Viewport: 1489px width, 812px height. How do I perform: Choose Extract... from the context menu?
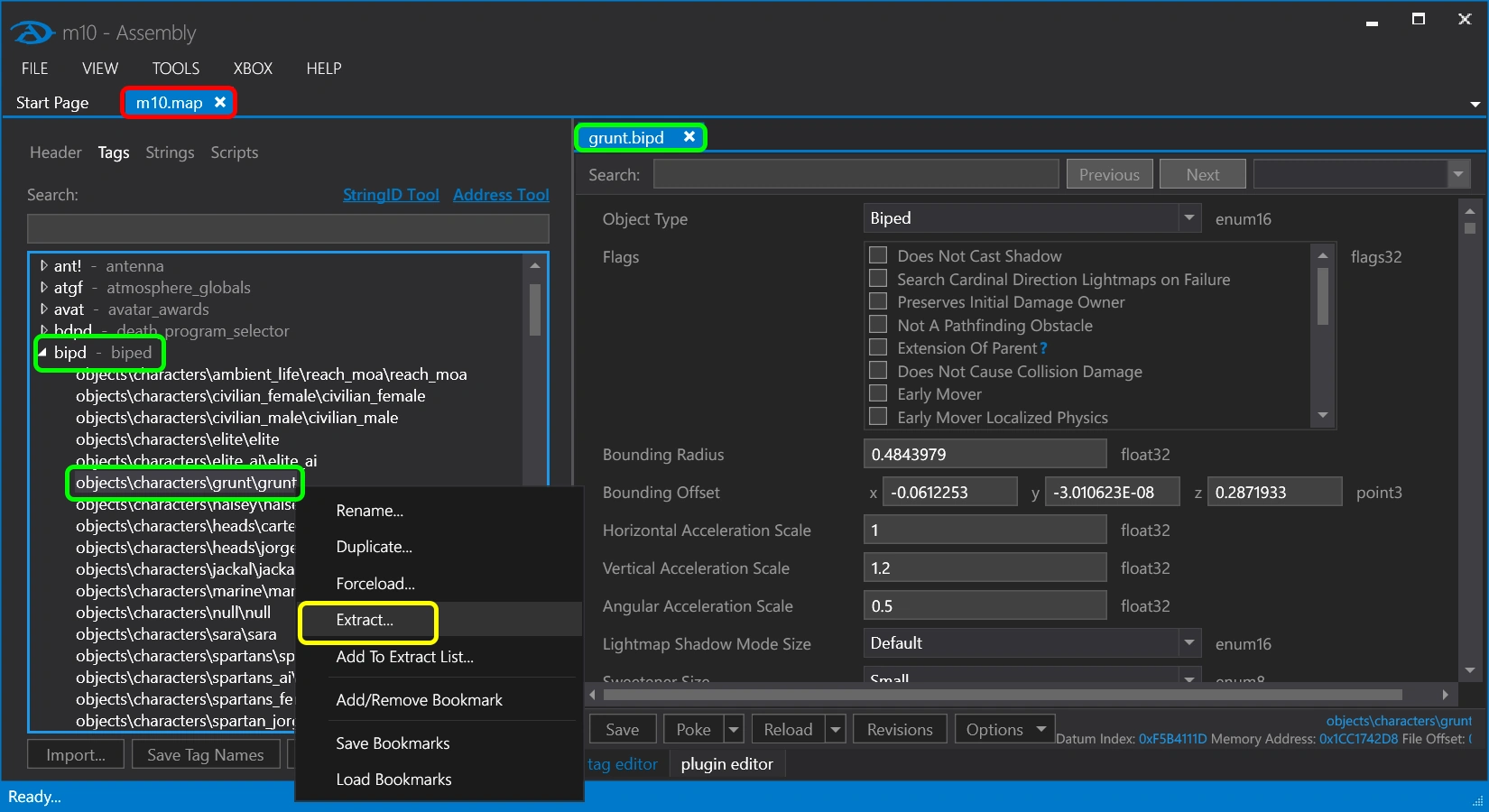(365, 620)
